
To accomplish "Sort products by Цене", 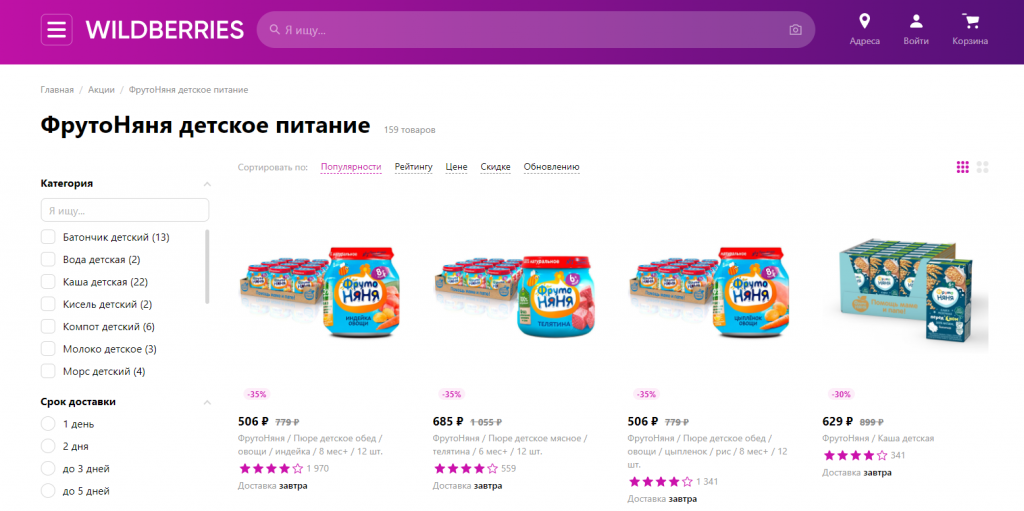I will tap(456, 167).
